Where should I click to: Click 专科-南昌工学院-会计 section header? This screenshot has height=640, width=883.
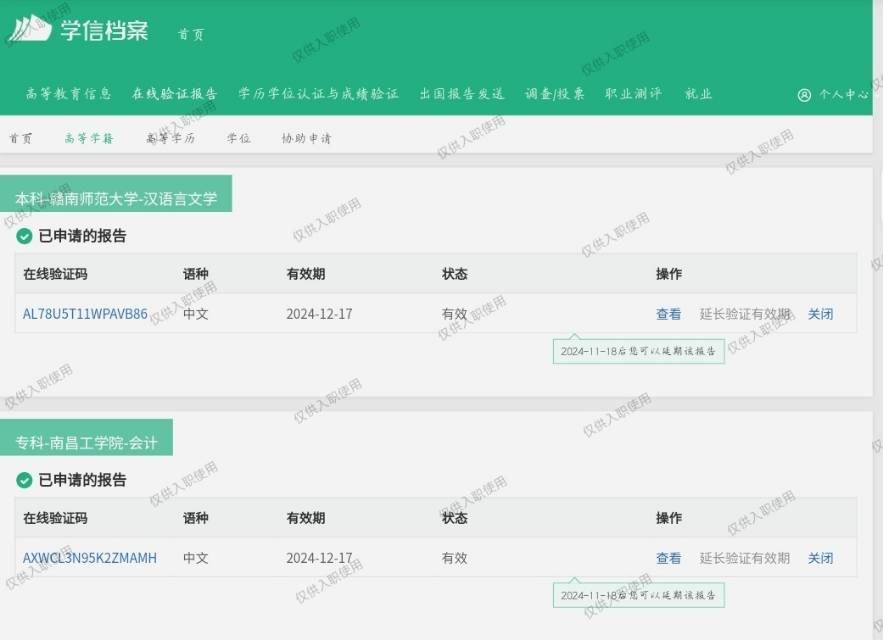[x=86, y=438]
